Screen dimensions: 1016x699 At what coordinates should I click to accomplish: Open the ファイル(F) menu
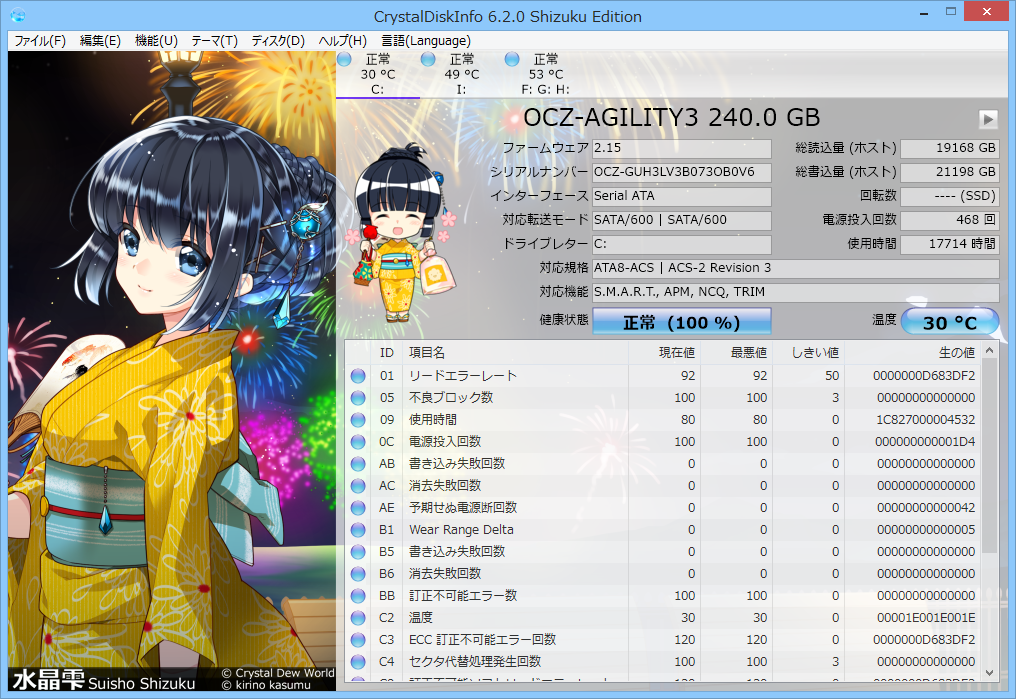40,41
